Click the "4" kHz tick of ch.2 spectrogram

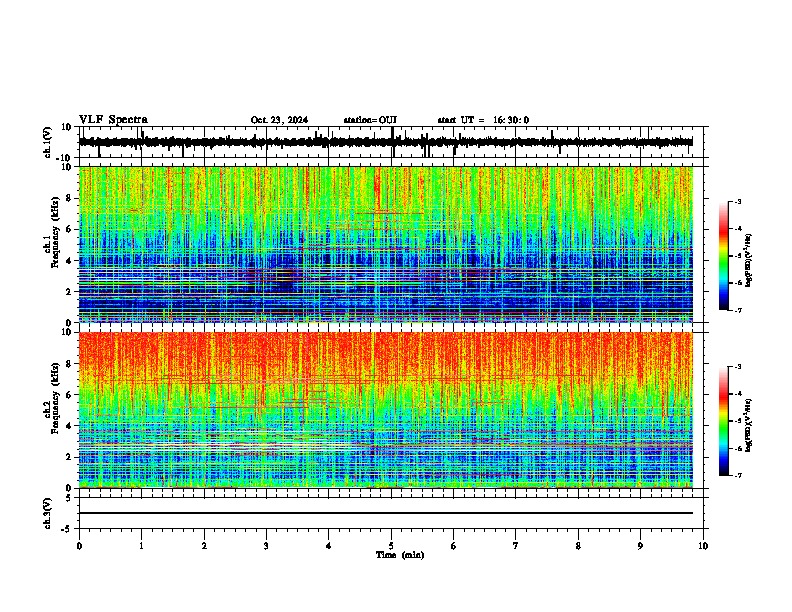point(69,426)
